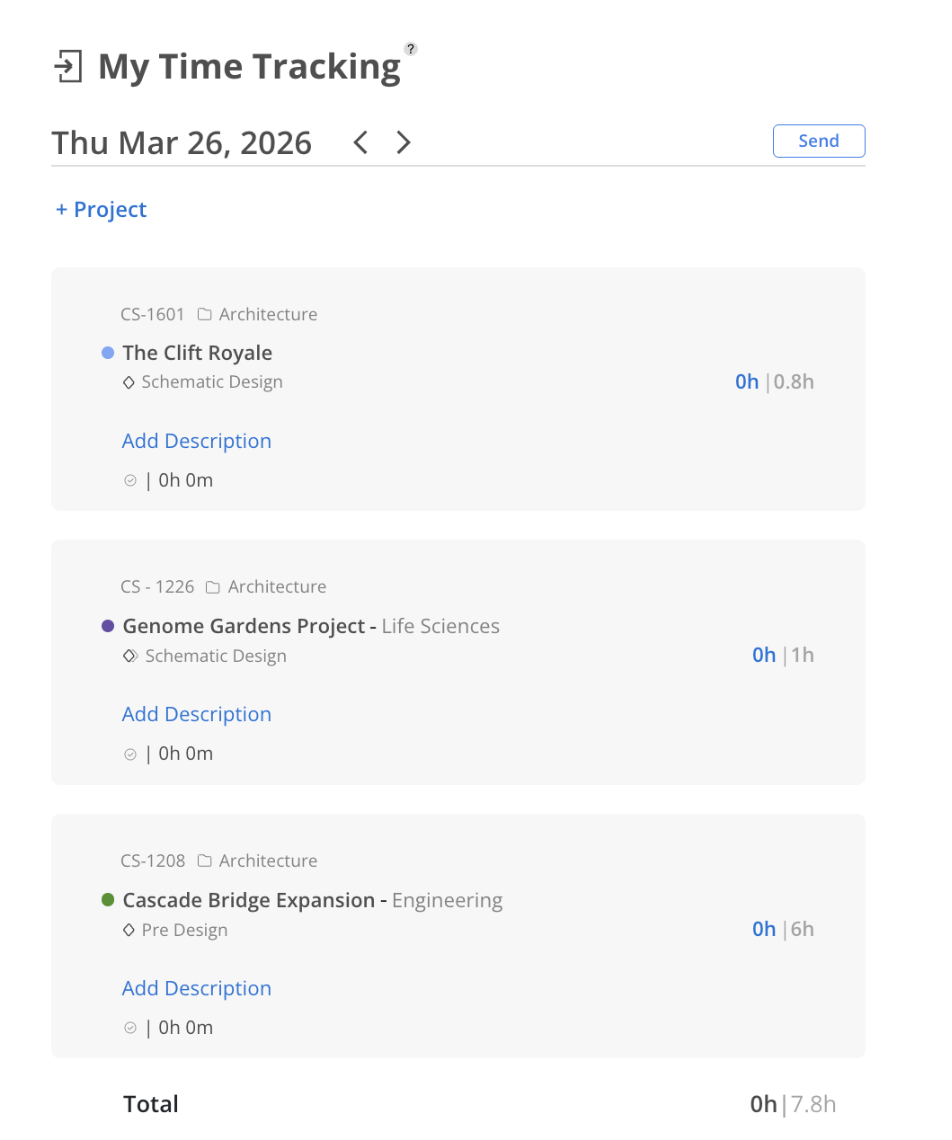Click the folder icon beside CS-1208

point(204,861)
